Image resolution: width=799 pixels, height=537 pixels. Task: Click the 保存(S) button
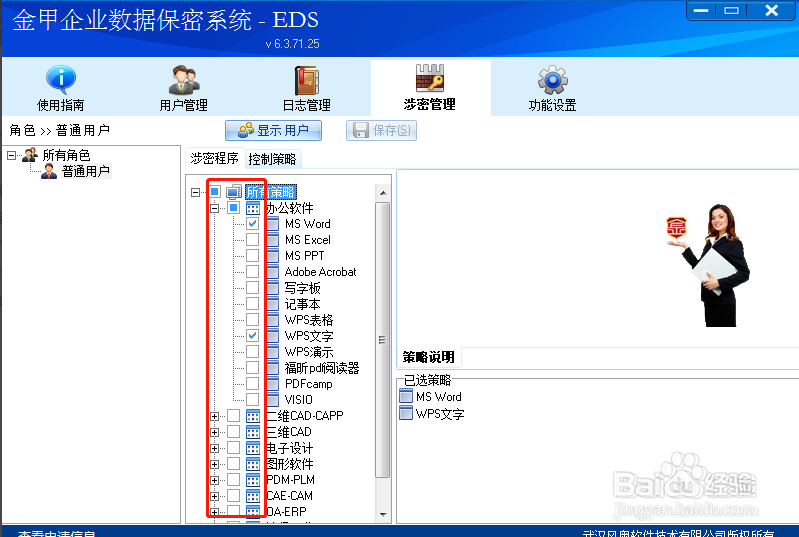[x=382, y=130]
